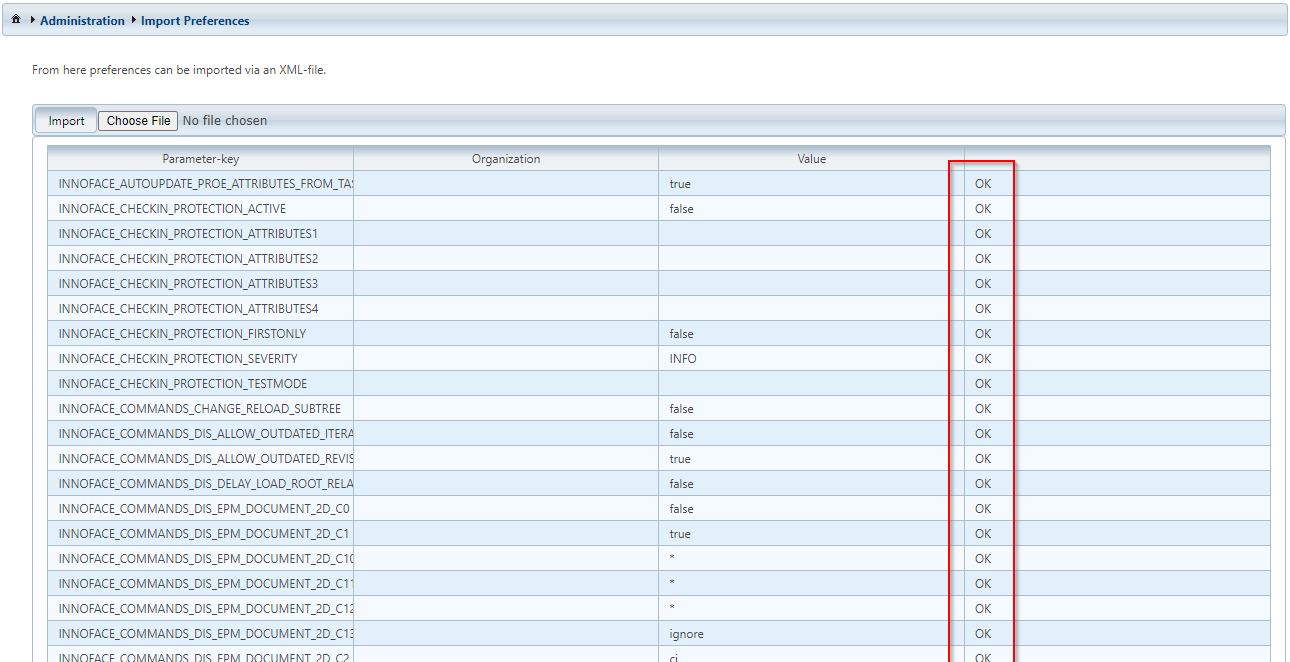The image size is (1290, 662).
Task: Click the INFO value cell
Action: pyautogui.click(x=683, y=359)
